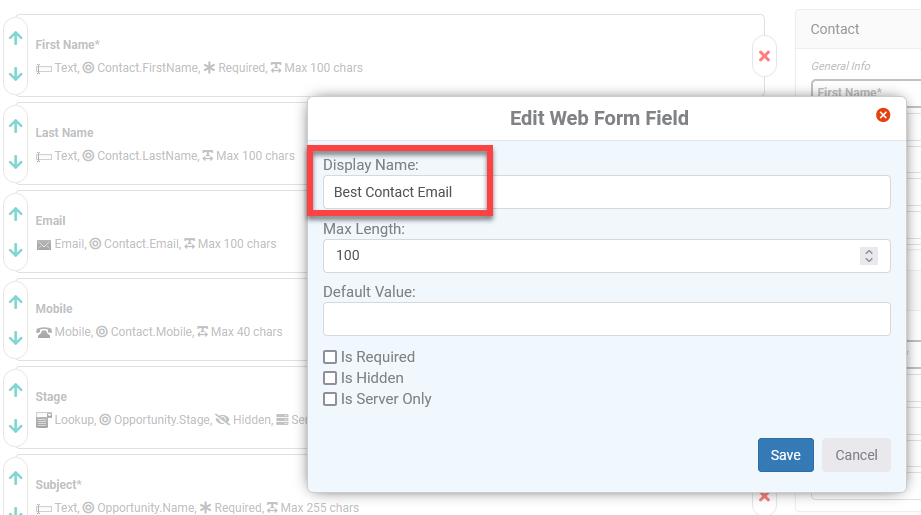Move Email field down with arrow
Screen dimensions: 921x515
16,250
